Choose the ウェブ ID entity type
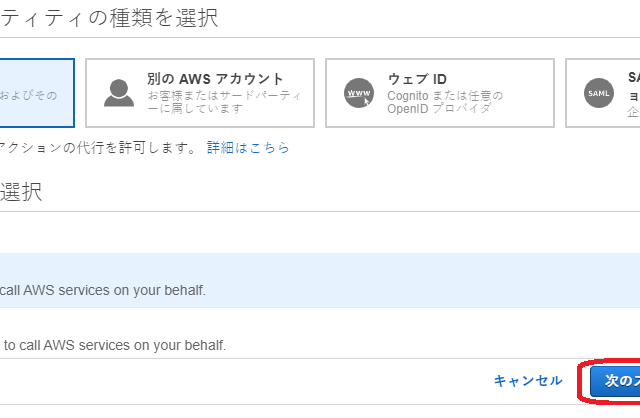Image resolution: width=640 pixels, height=418 pixels. pyautogui.click(x=440, y=92)
